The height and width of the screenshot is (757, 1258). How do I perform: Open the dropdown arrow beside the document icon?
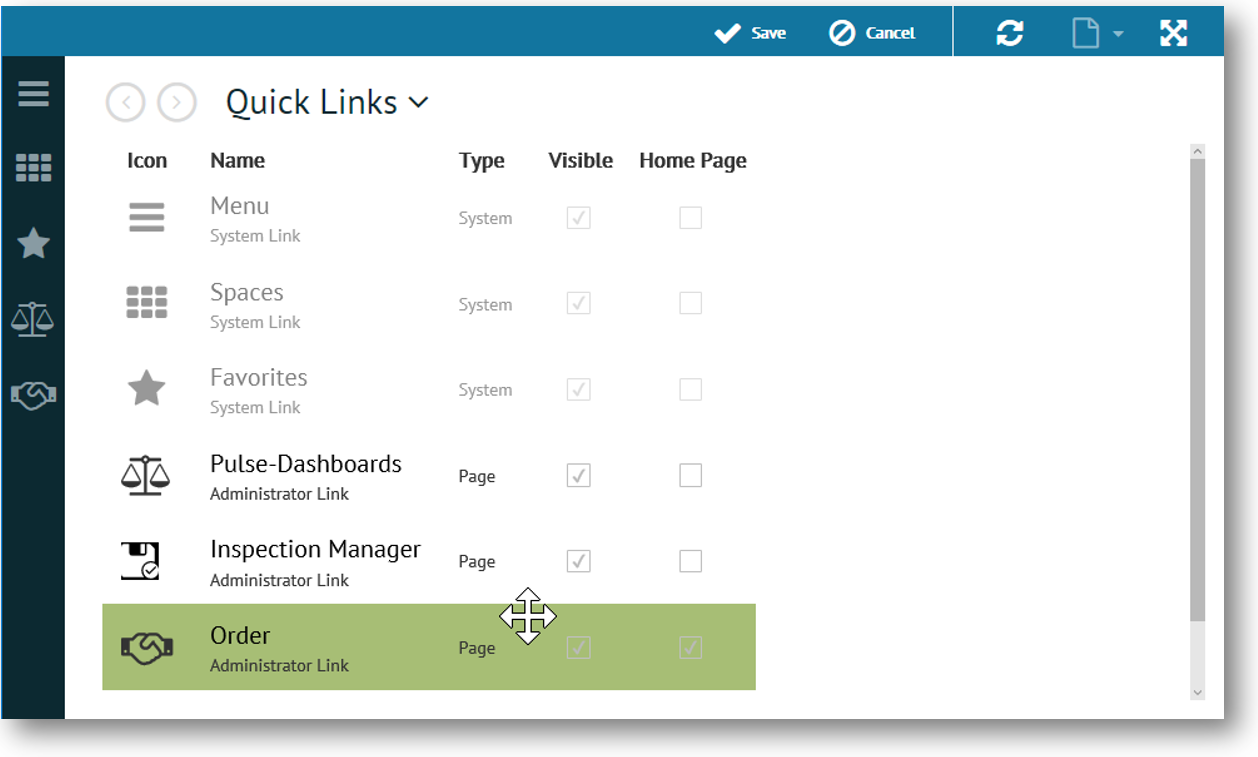click(1118, 34)
